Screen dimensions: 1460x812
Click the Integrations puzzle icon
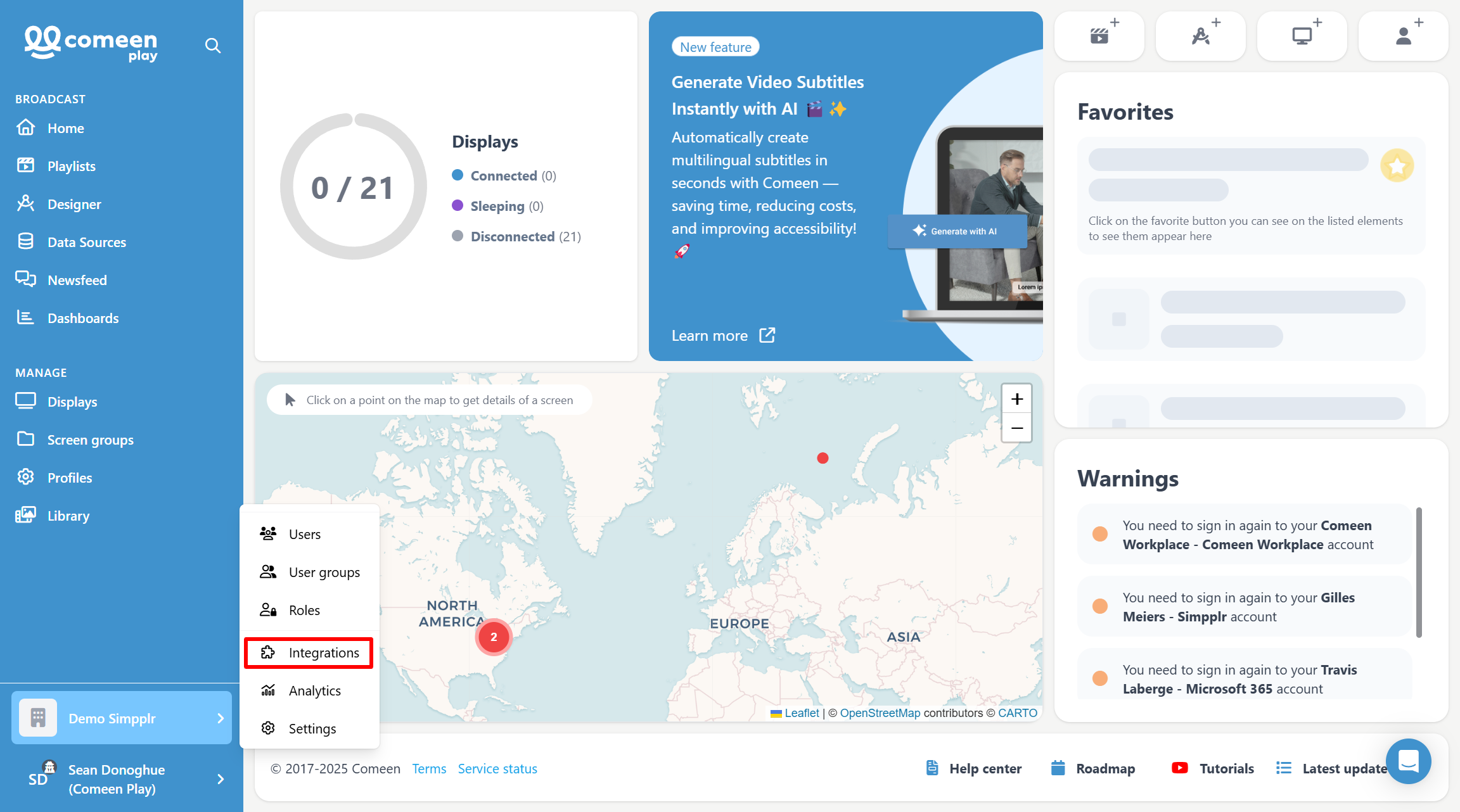click(268, 652)
